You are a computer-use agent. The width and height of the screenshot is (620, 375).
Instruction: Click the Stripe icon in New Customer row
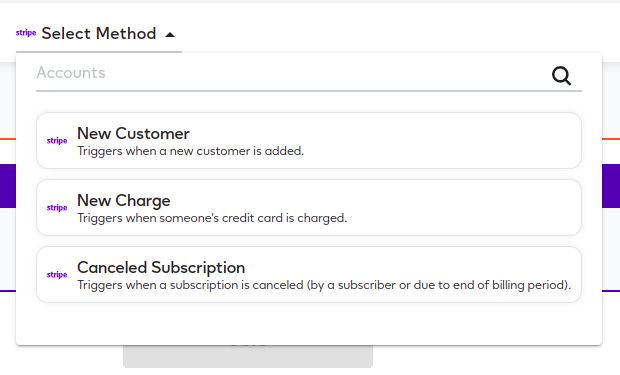click(57, 141)
